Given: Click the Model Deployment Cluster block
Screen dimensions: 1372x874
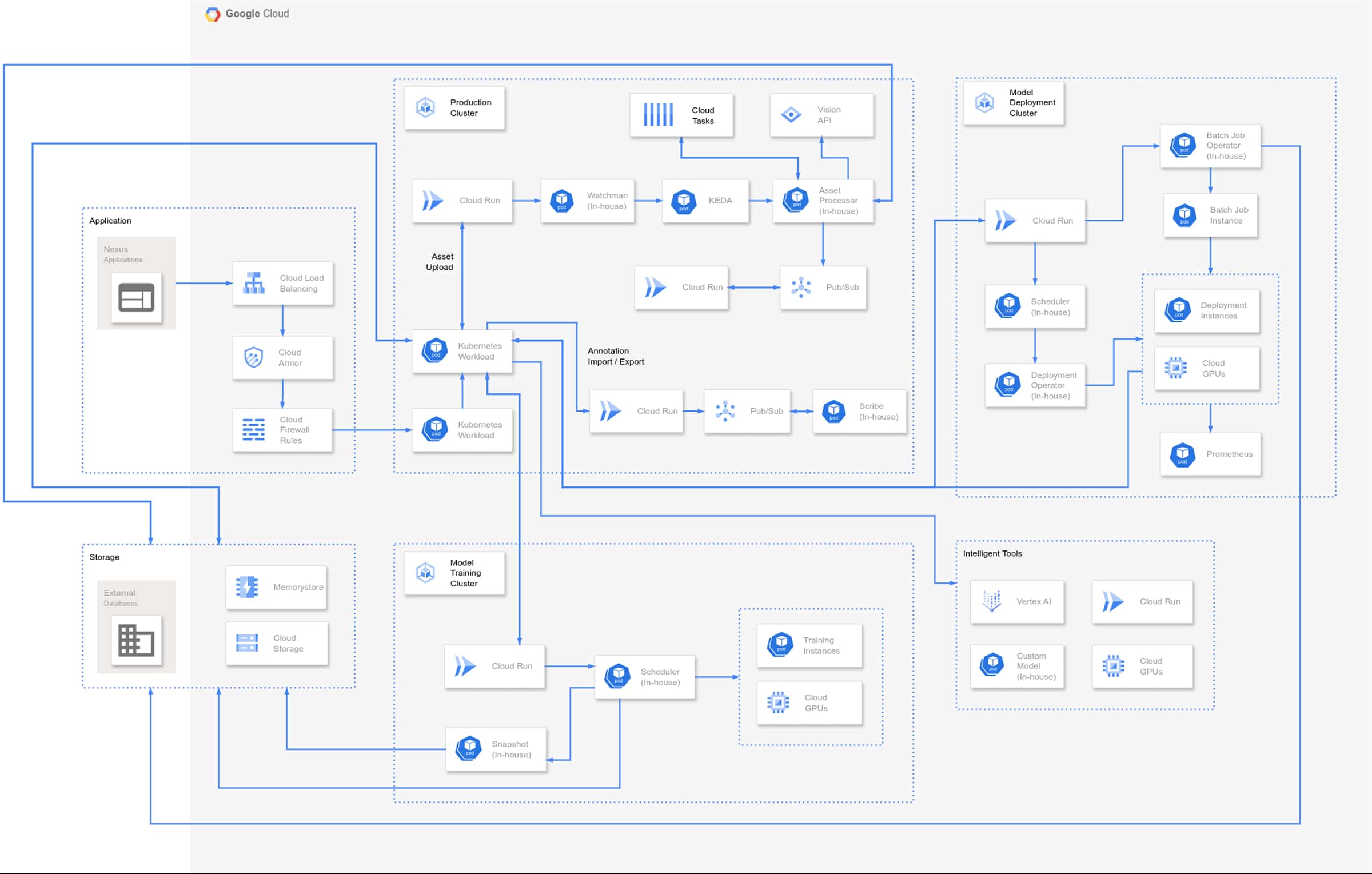Looking at the screenshot, I should click(x=1013, y=103).
